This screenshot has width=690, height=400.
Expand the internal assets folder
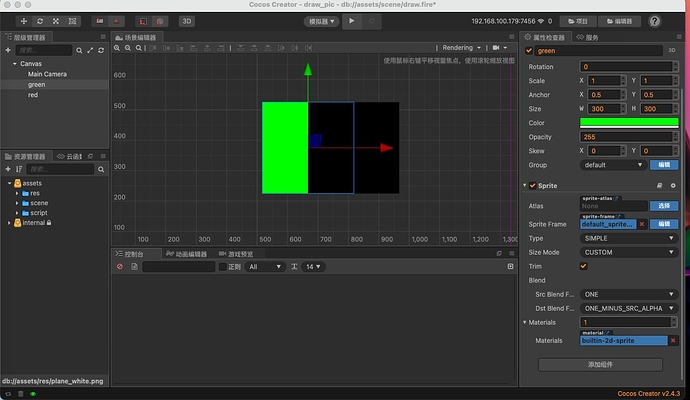9,223
